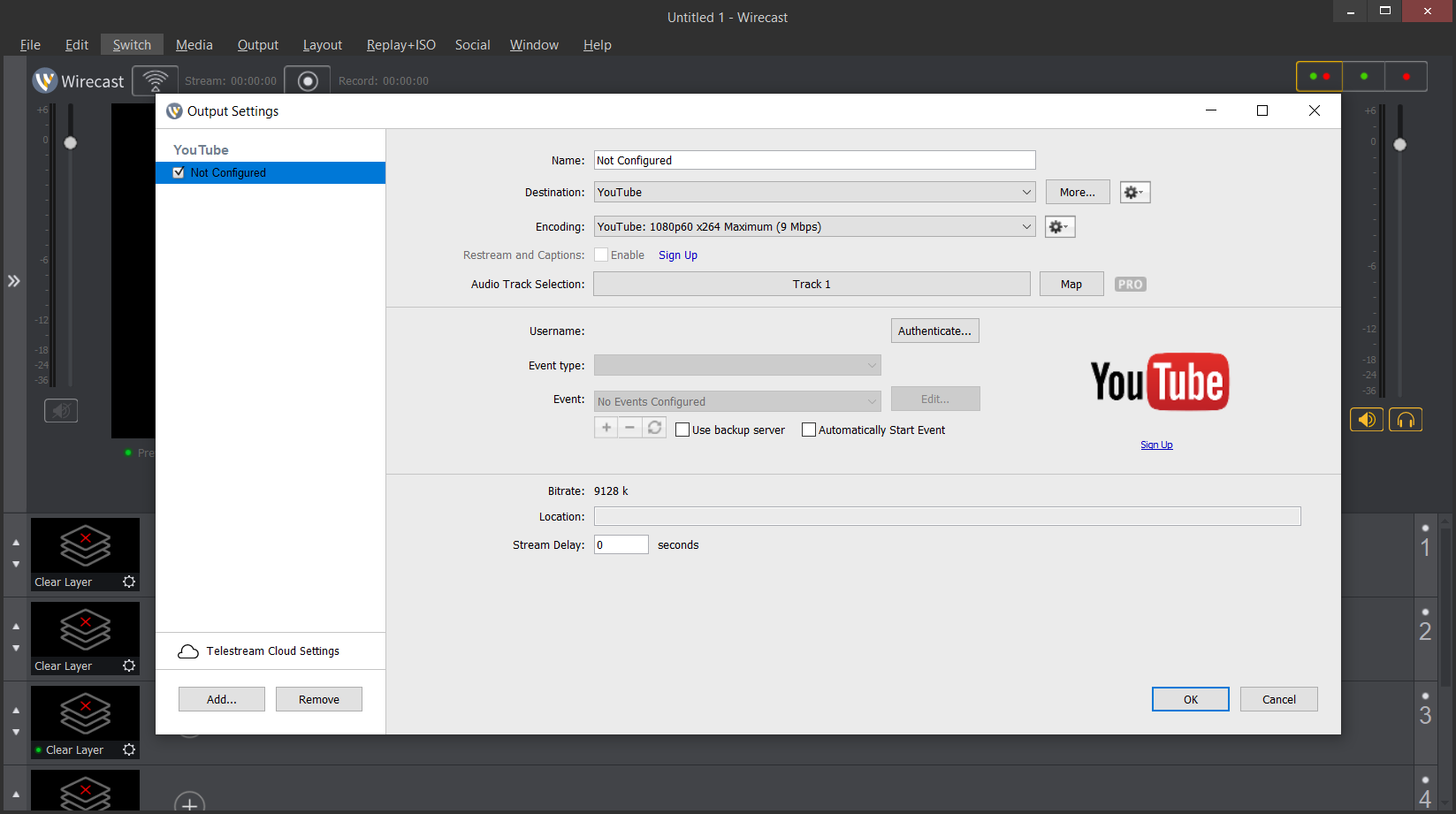Click the PRO badge beside Map
This screenshot has width=1456, height=814.
point(1131,284)
